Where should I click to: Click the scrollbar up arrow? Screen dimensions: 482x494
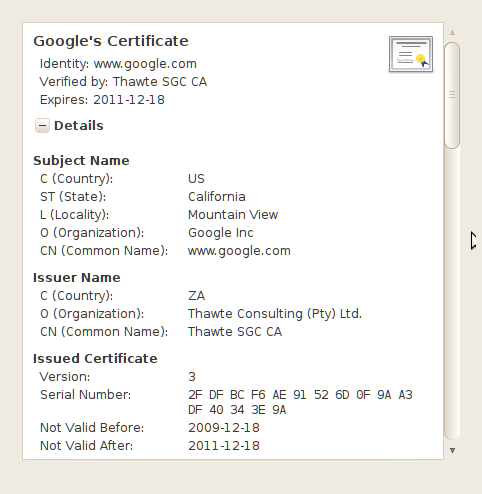click(x=452, y=32)
